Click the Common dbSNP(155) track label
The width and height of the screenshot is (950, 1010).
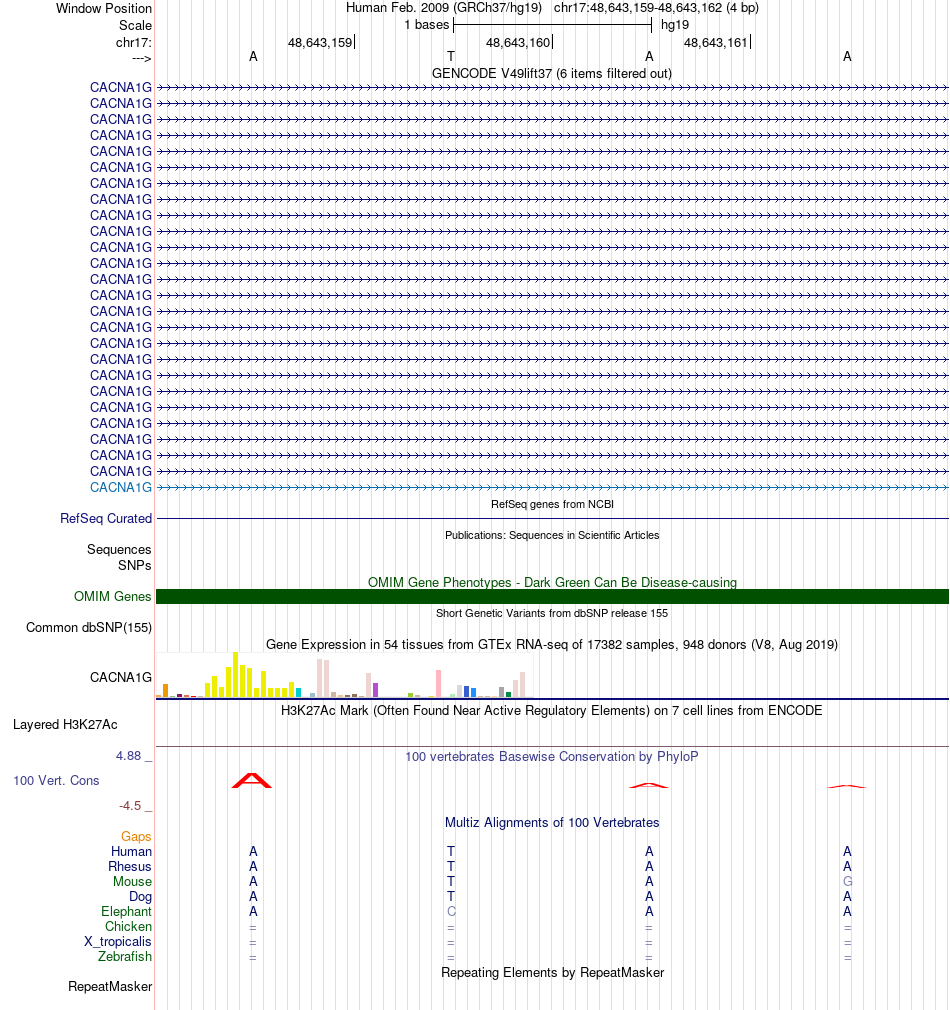coord(89,627)
